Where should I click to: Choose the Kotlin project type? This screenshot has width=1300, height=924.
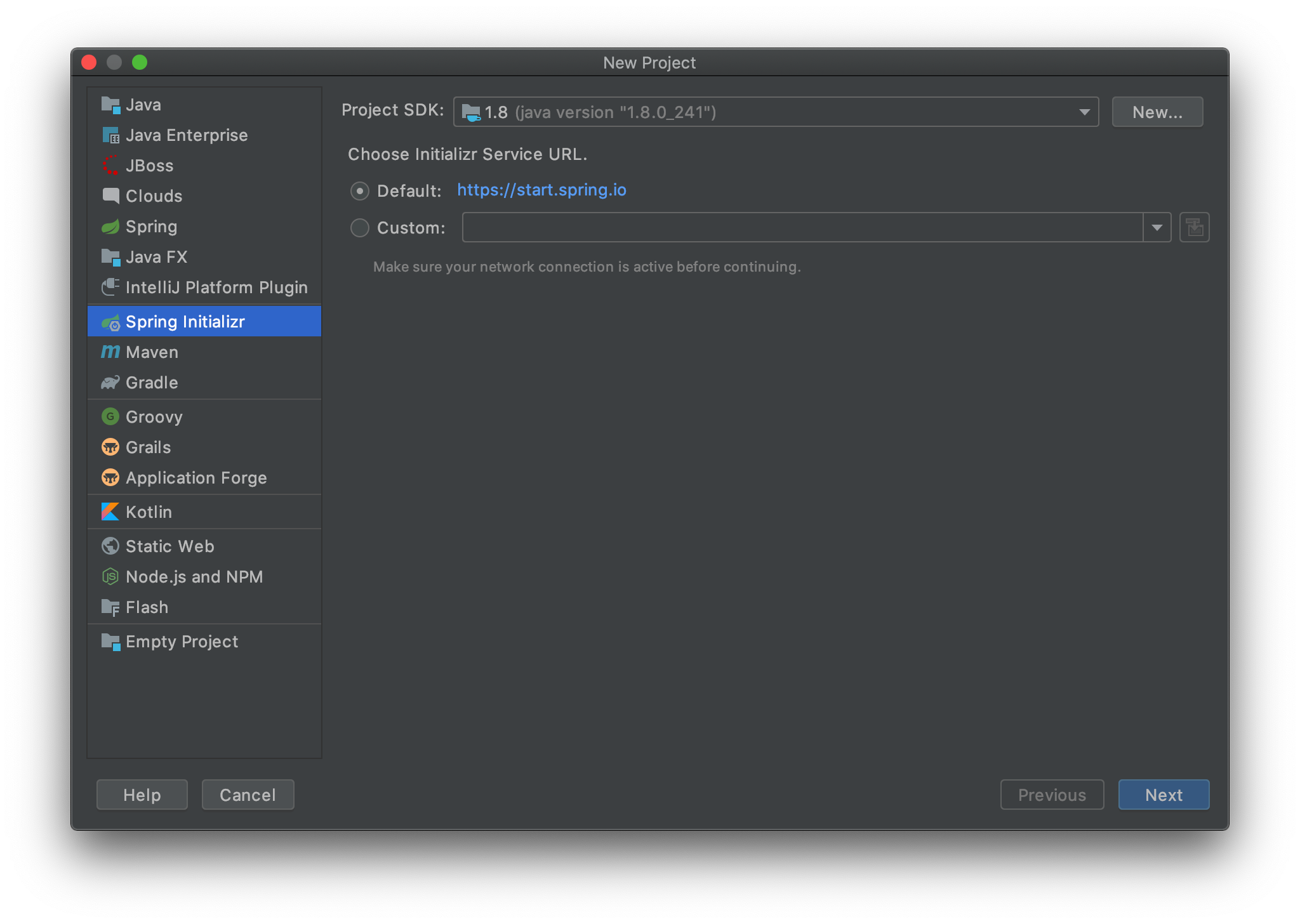click(204, 512)
